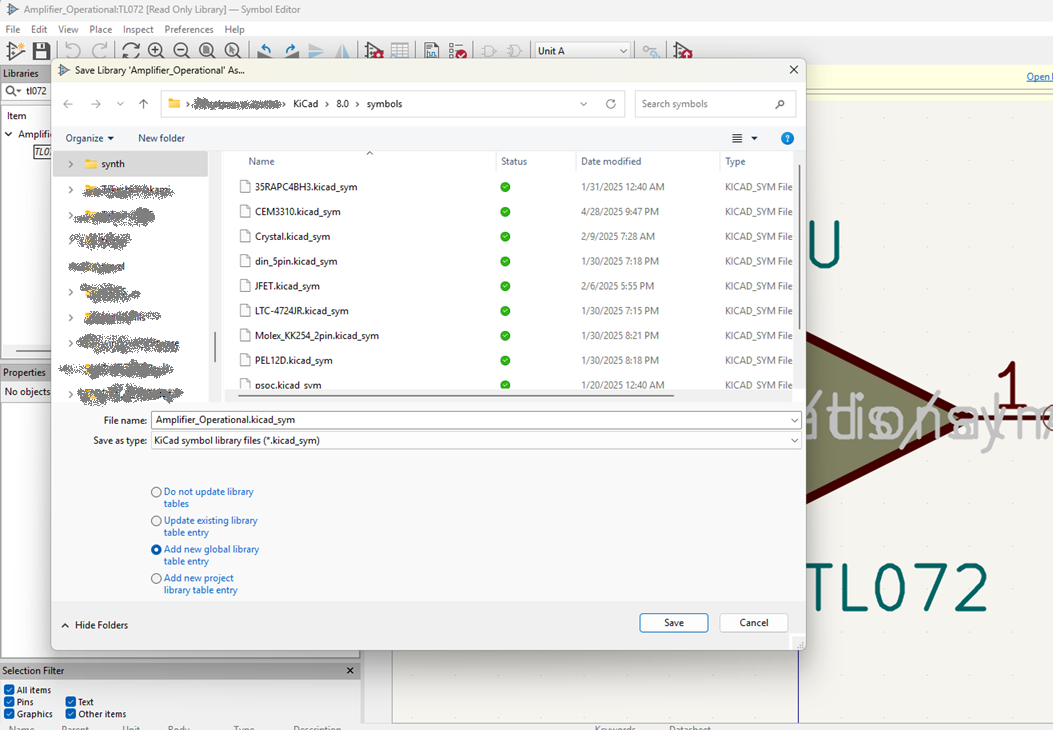Show alternate De Morgan body style icon

pyautogui.click(x=514, y=51)
